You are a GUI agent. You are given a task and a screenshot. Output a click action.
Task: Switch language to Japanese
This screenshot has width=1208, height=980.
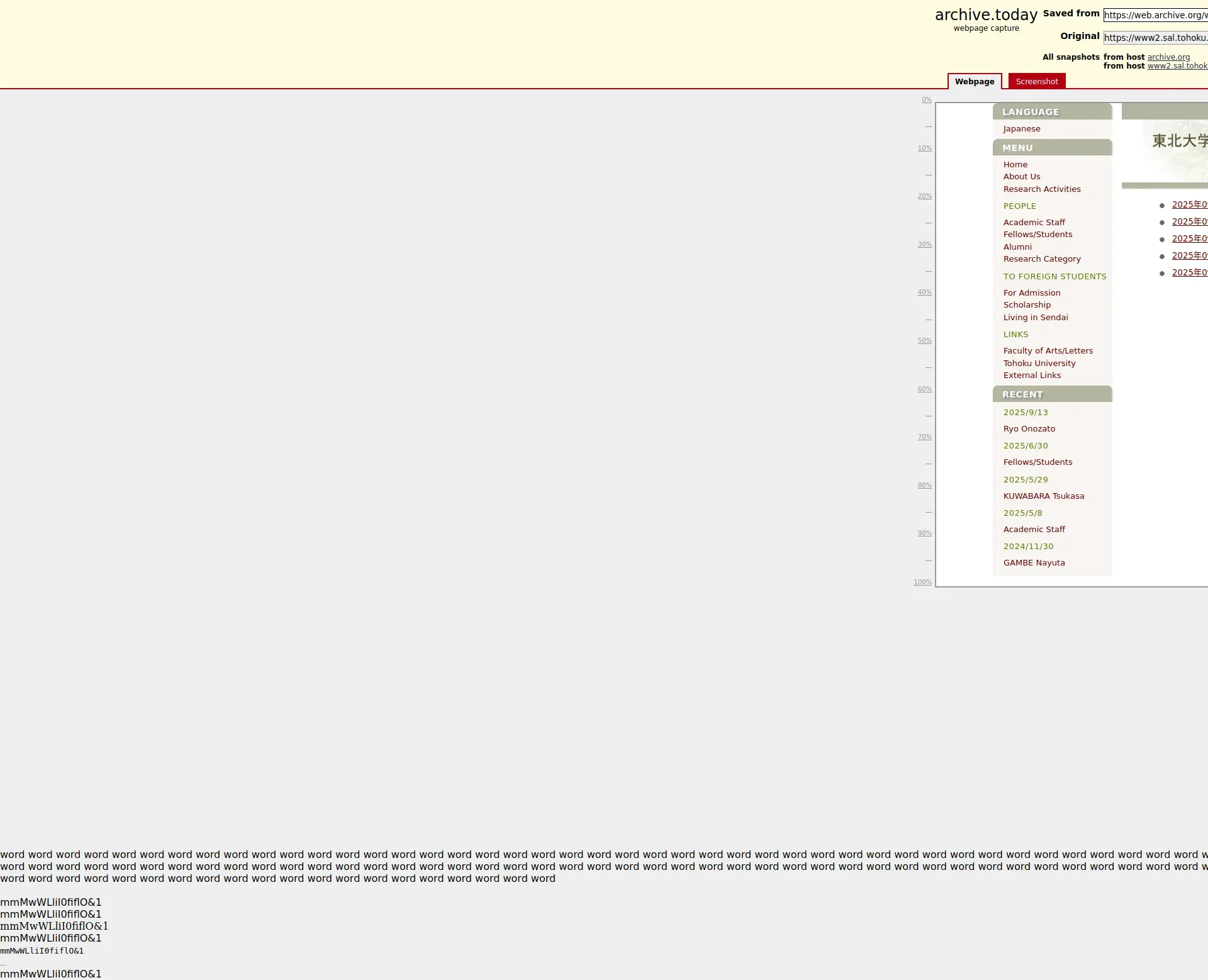1021,129
